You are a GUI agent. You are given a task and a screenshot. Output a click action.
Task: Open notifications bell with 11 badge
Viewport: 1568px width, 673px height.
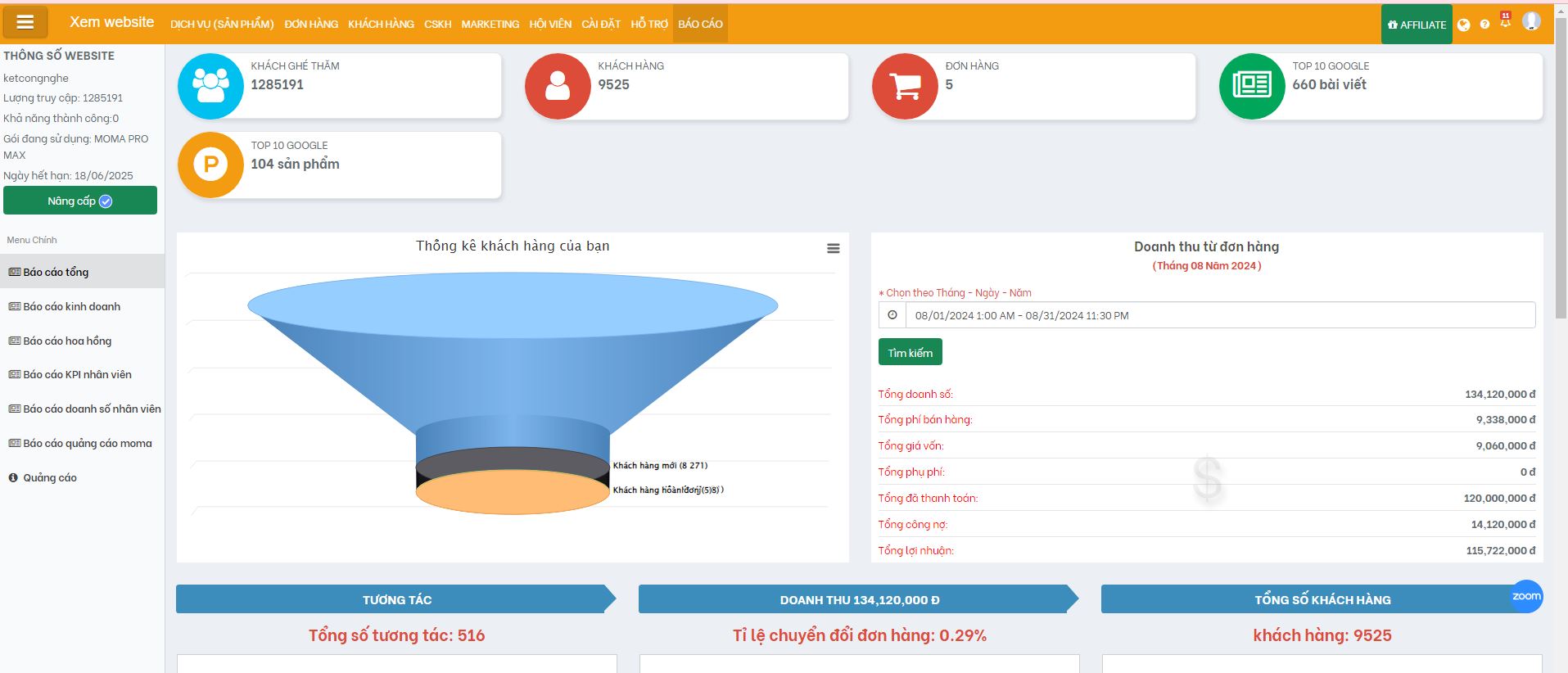[1505, 22]
